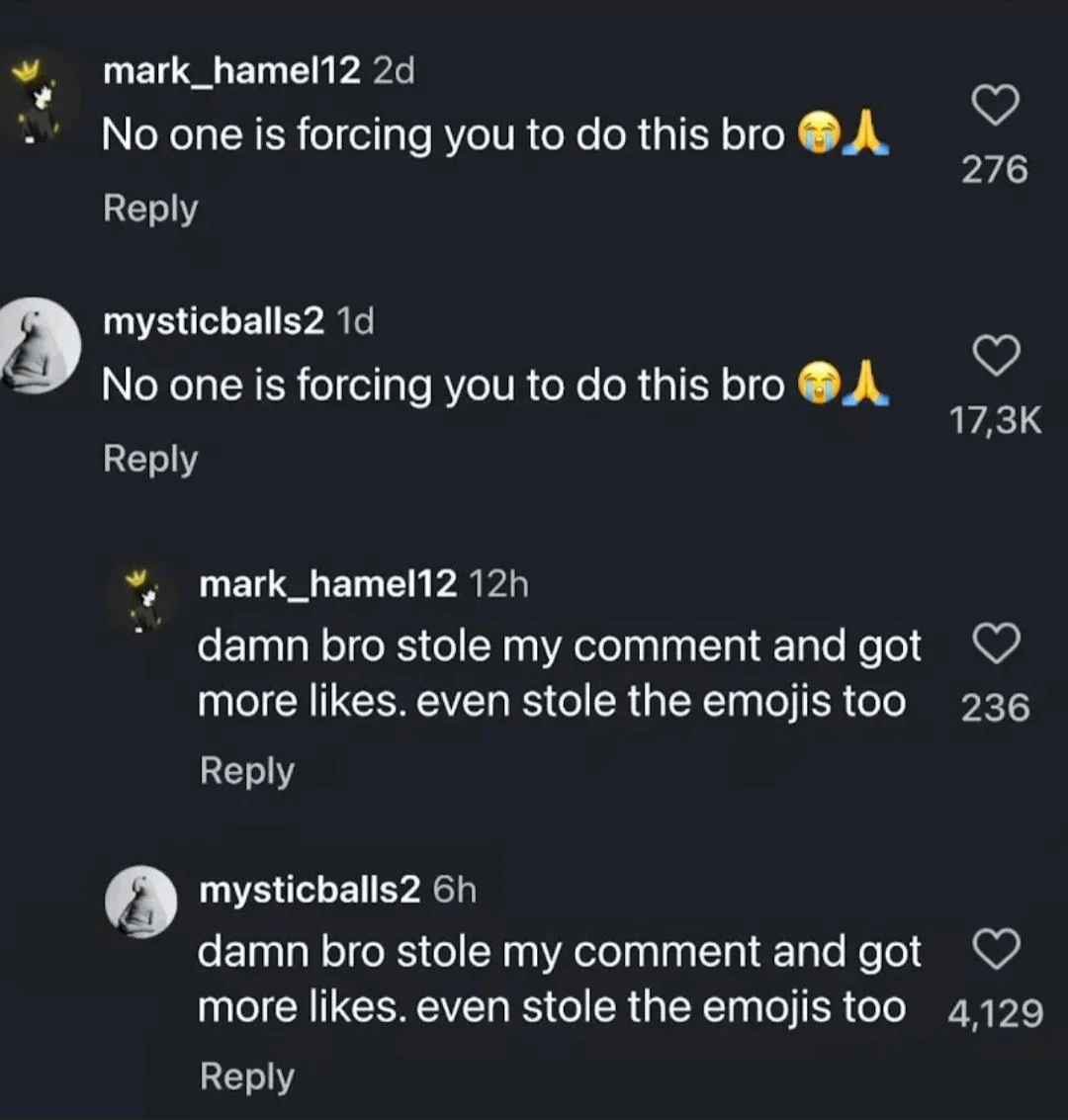Reply to mark_hamel12's 12h comment

(x=247, y=770)
